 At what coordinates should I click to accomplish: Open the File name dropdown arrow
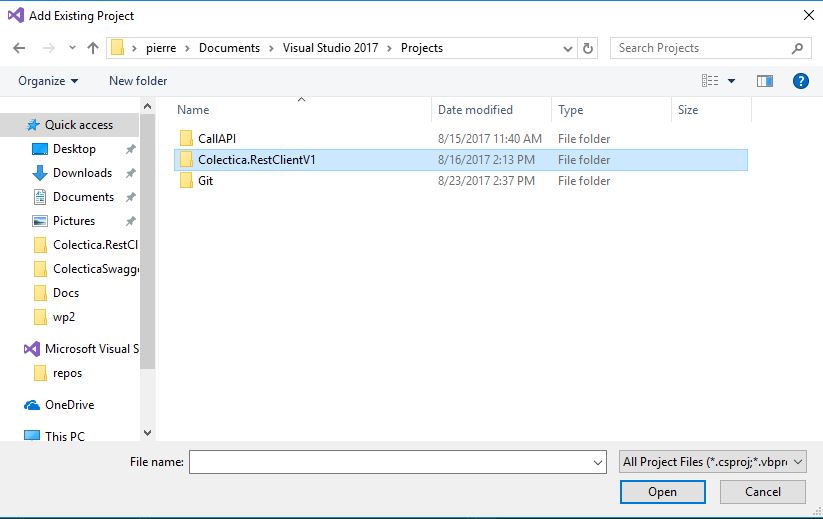click(x=597, y=462)
